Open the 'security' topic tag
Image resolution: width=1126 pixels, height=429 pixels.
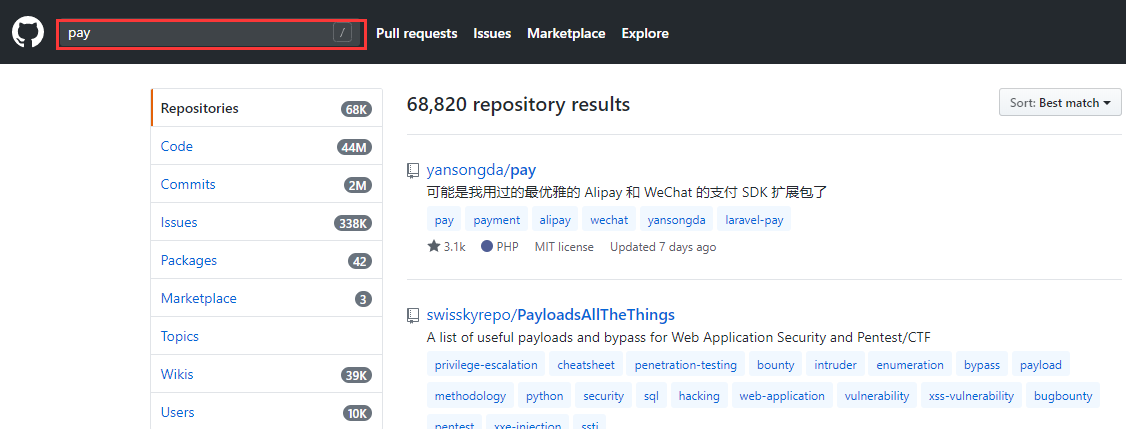603,396
